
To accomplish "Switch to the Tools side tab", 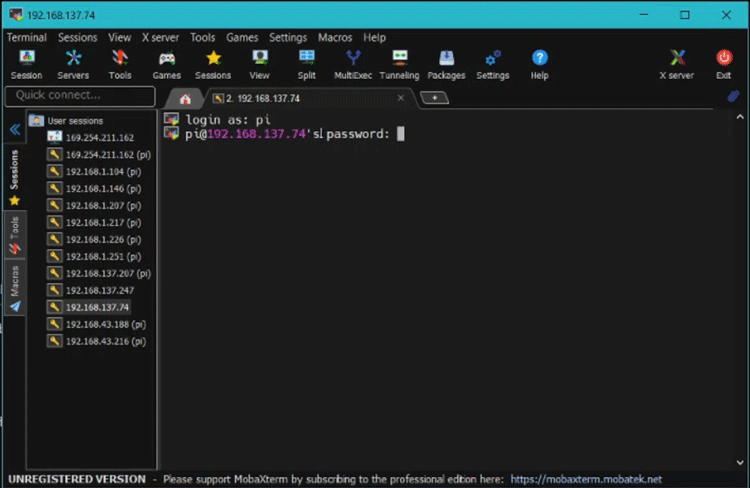I will (x=15, y=234).
